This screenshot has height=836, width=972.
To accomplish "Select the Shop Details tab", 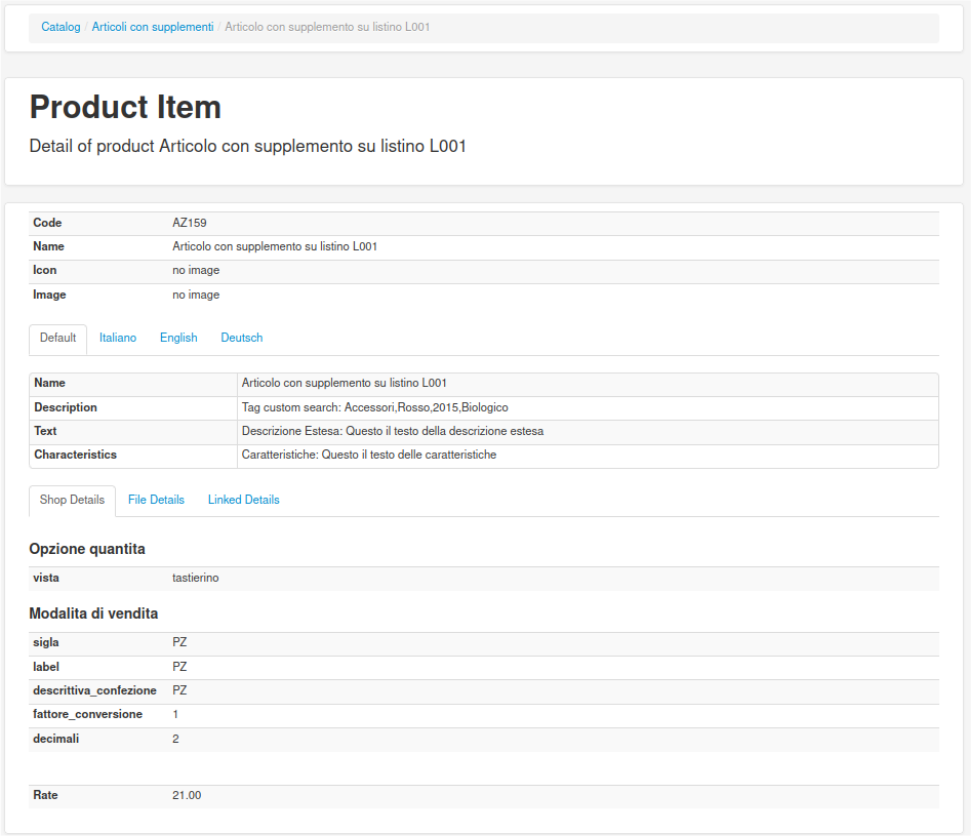I will tap(72, 500).
